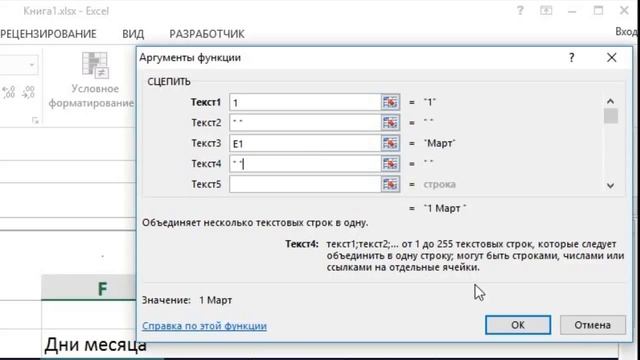Select column F header
The image size is (640, 360).
click(x=89, y=288)
